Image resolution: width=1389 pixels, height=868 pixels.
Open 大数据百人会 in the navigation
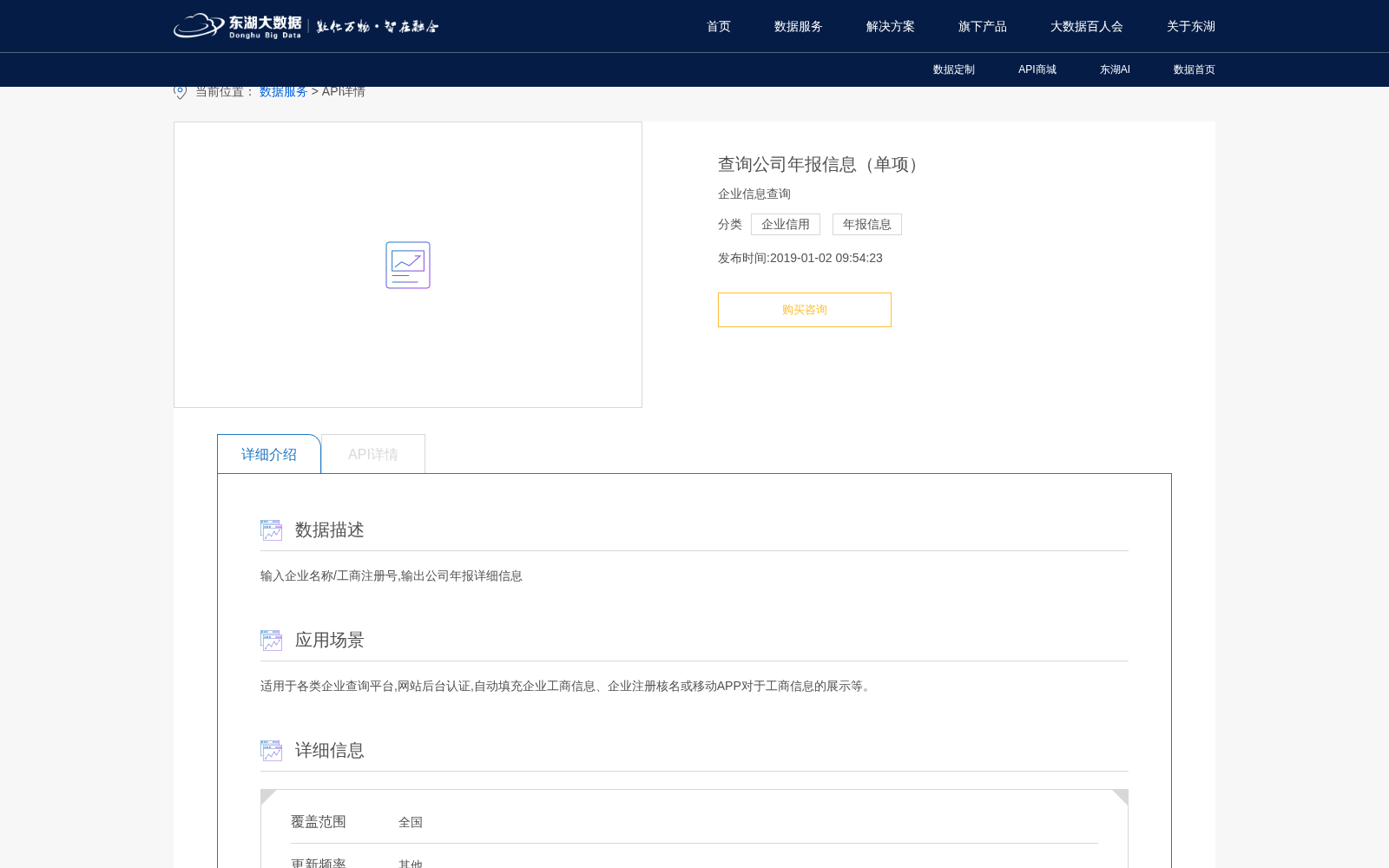pyautogui.click(x=1087, y=26)
